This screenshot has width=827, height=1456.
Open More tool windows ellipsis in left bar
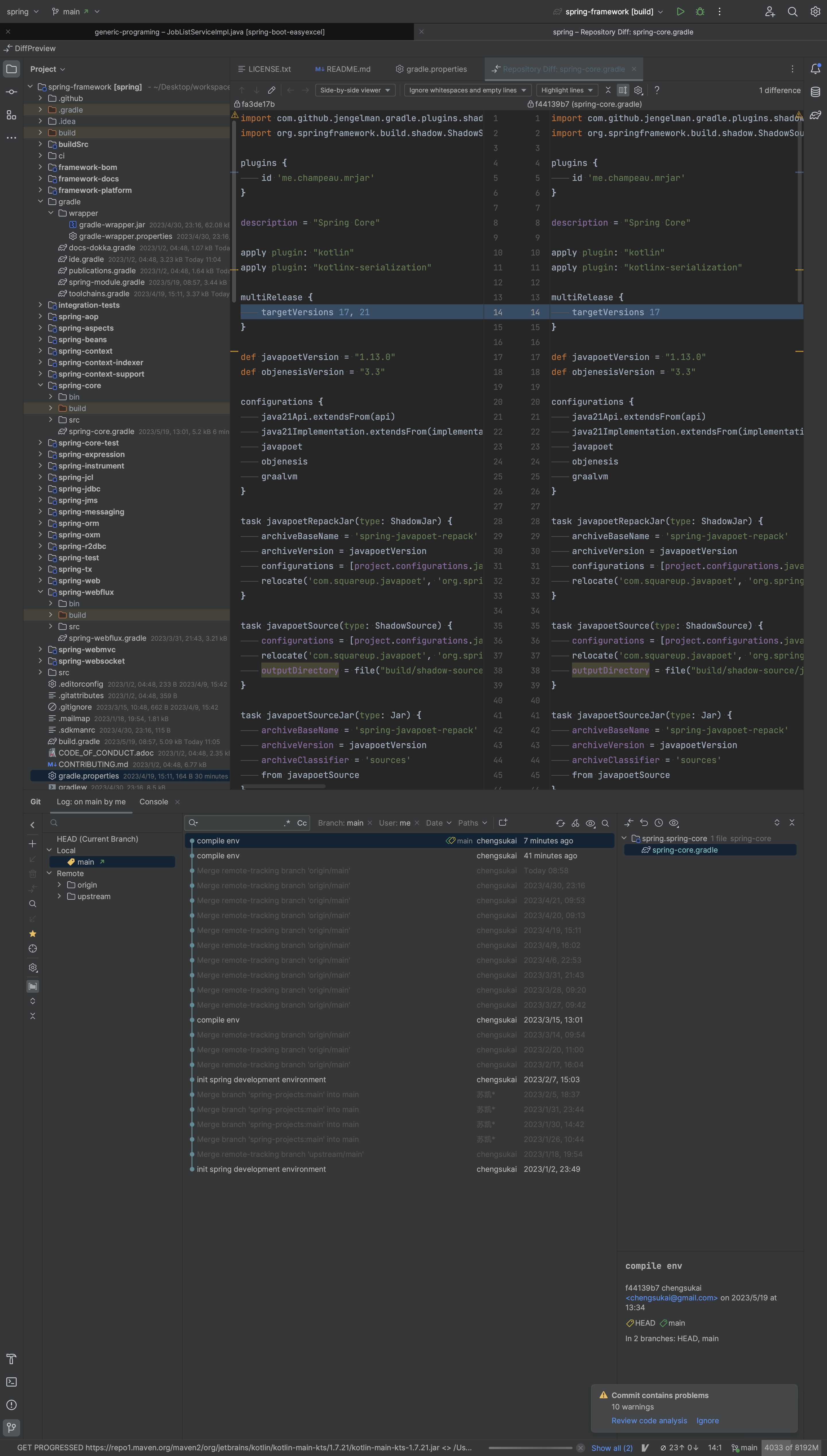[x=11, y=138]
